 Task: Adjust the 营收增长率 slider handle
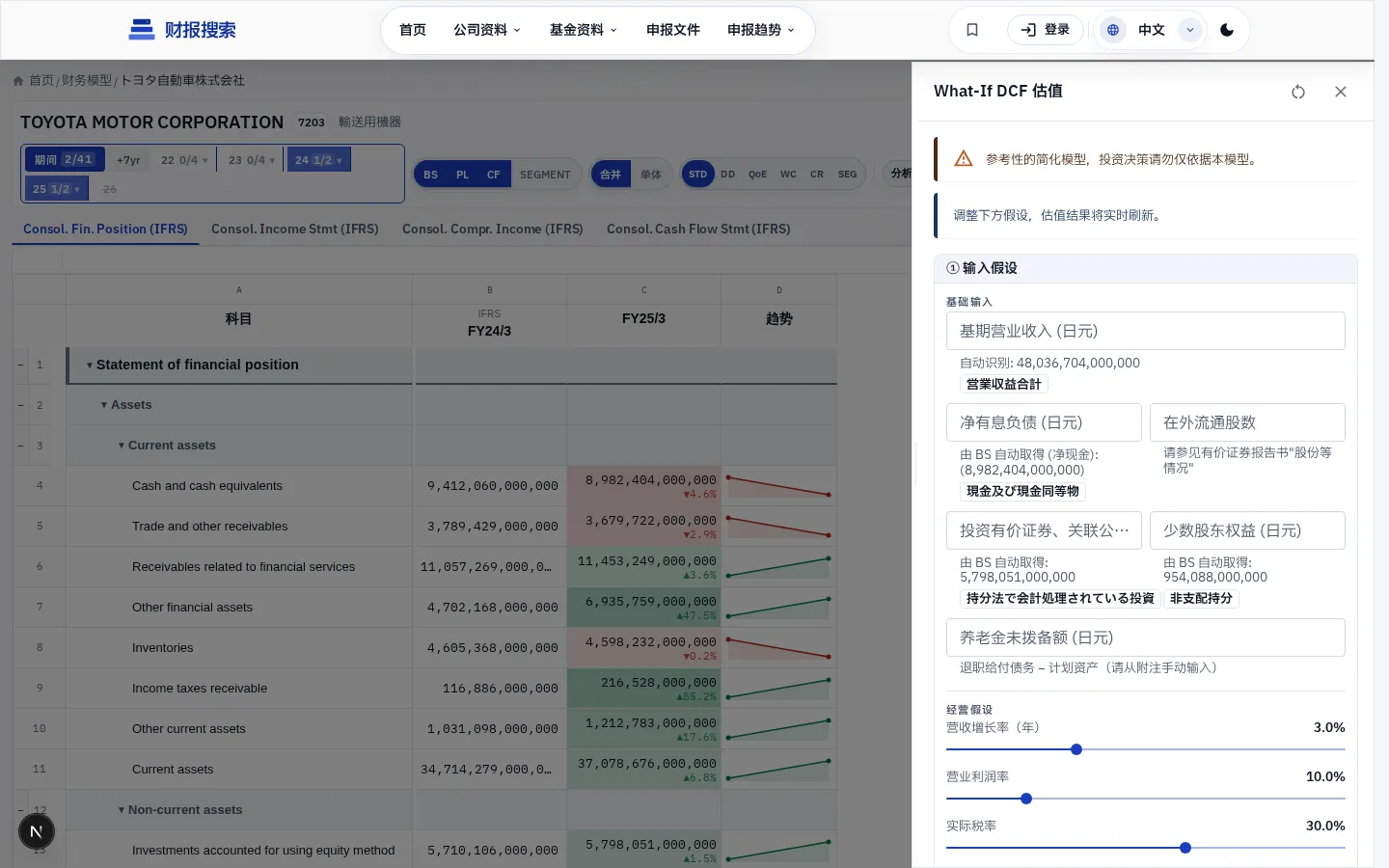click(1076, 749)
